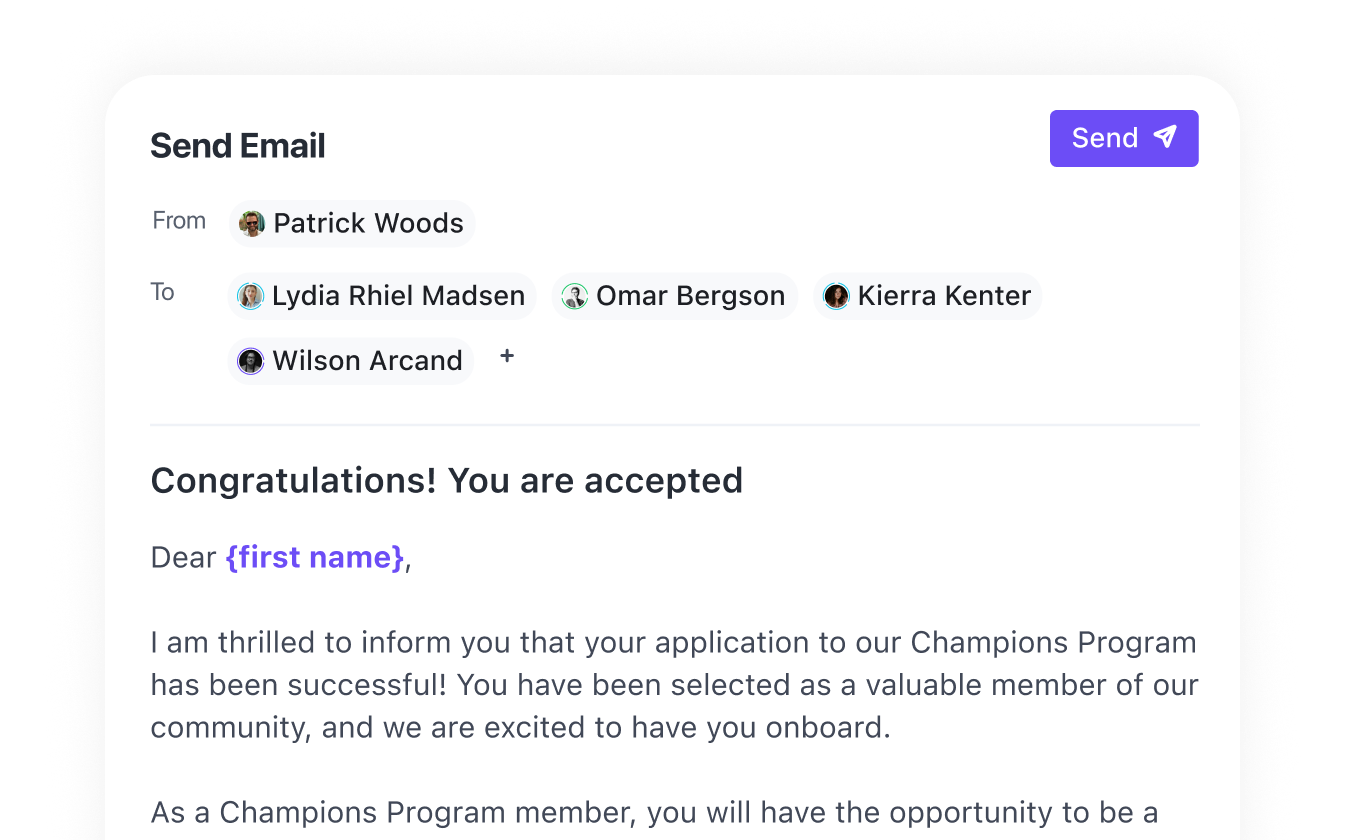Select the Patrick Woods sender name

click(368, 224)
